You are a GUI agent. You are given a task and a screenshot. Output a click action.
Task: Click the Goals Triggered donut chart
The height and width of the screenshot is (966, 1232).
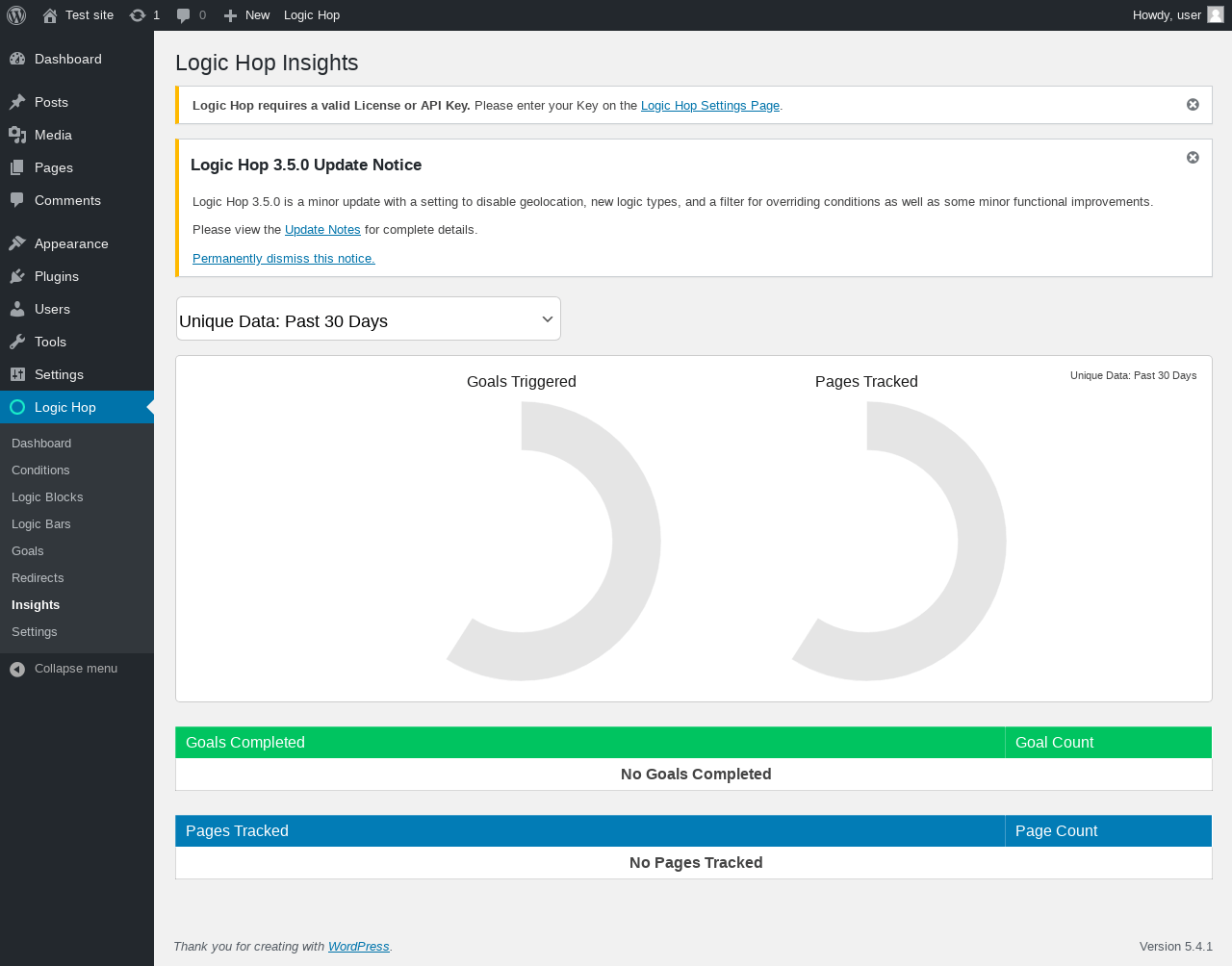pos(553,541)
